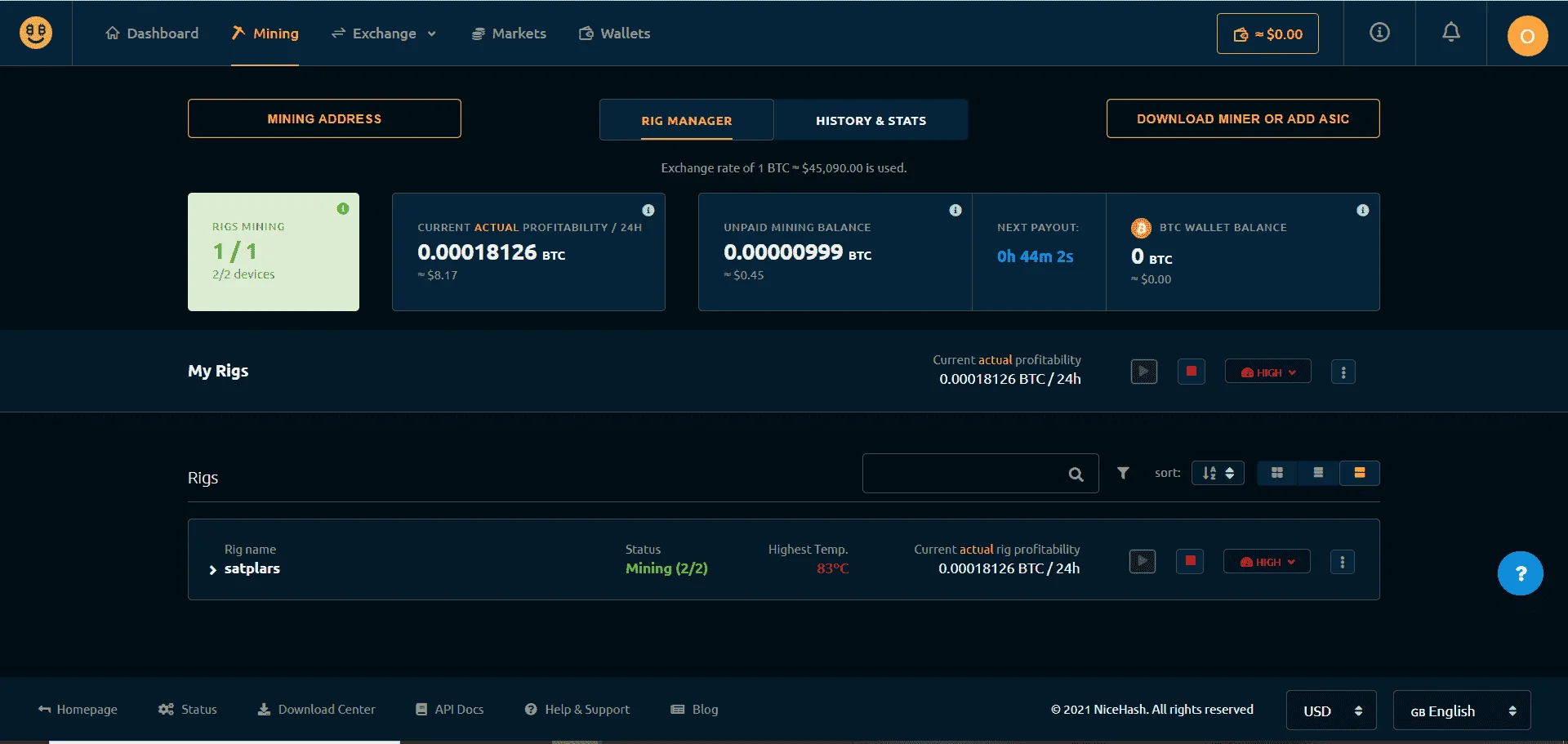Switch to HISTORY & STATS tab
Screen dimensions: 1568x744
(x=871, y=120)
